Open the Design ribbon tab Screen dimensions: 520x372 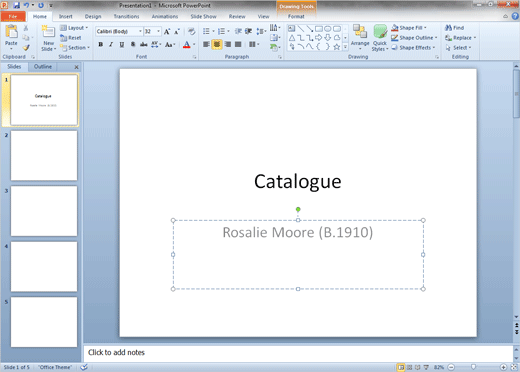pyautogui.click(x=93, y=16)
